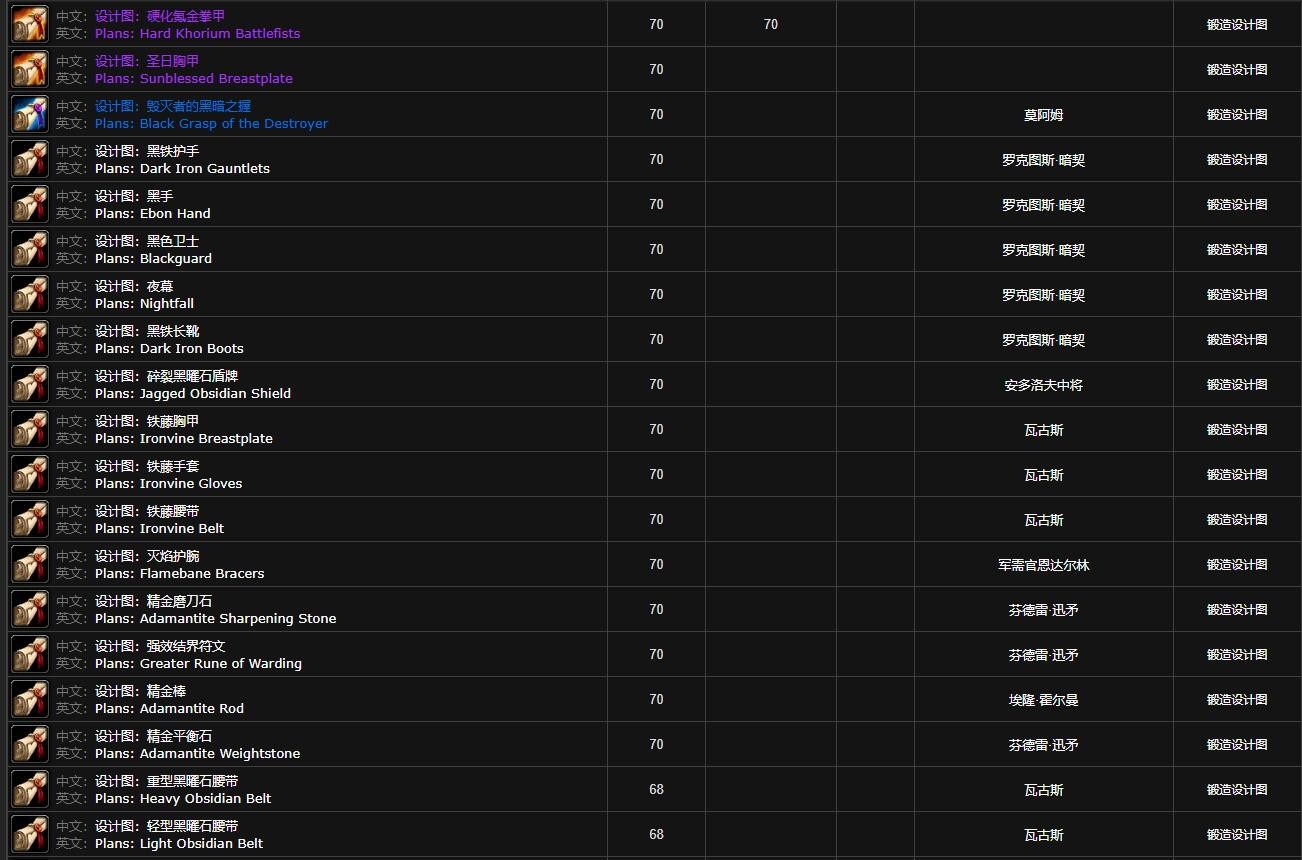Viewport: 1302px width, 860px height.
Task: Click 锻造设计图 category in Adamantite Weightstone row
Action: tap(1236, 744)
